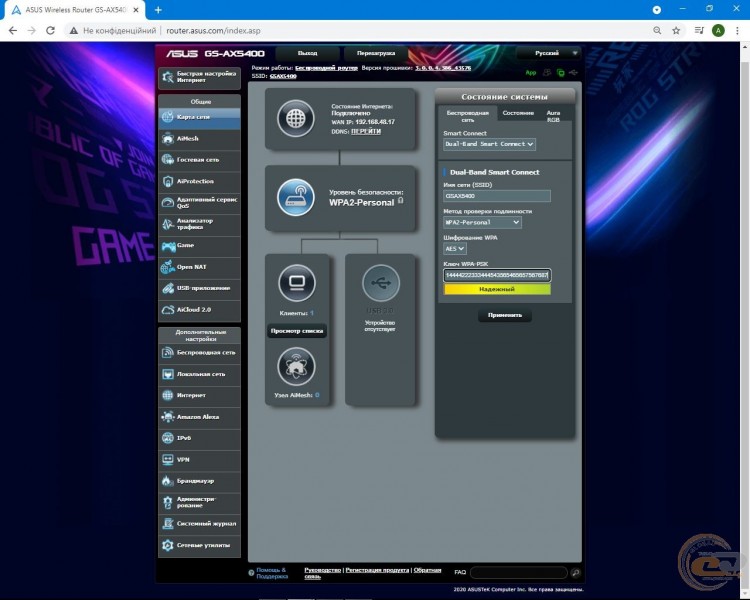Reload the page in browser
The height and width of the screenshot is (600, 750).
[50, 31]
